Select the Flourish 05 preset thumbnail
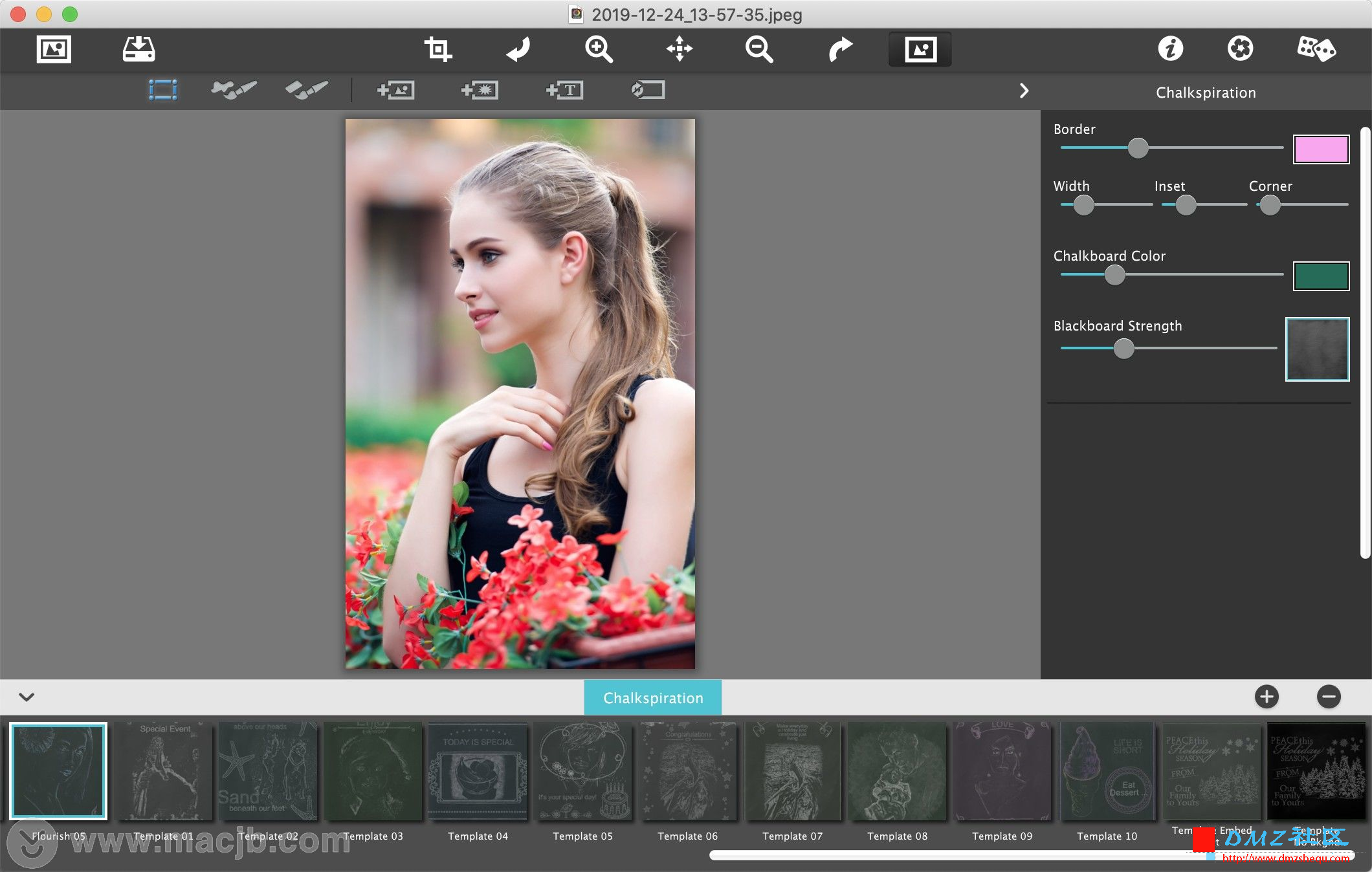1372x872 pixels. coord(58,771)
